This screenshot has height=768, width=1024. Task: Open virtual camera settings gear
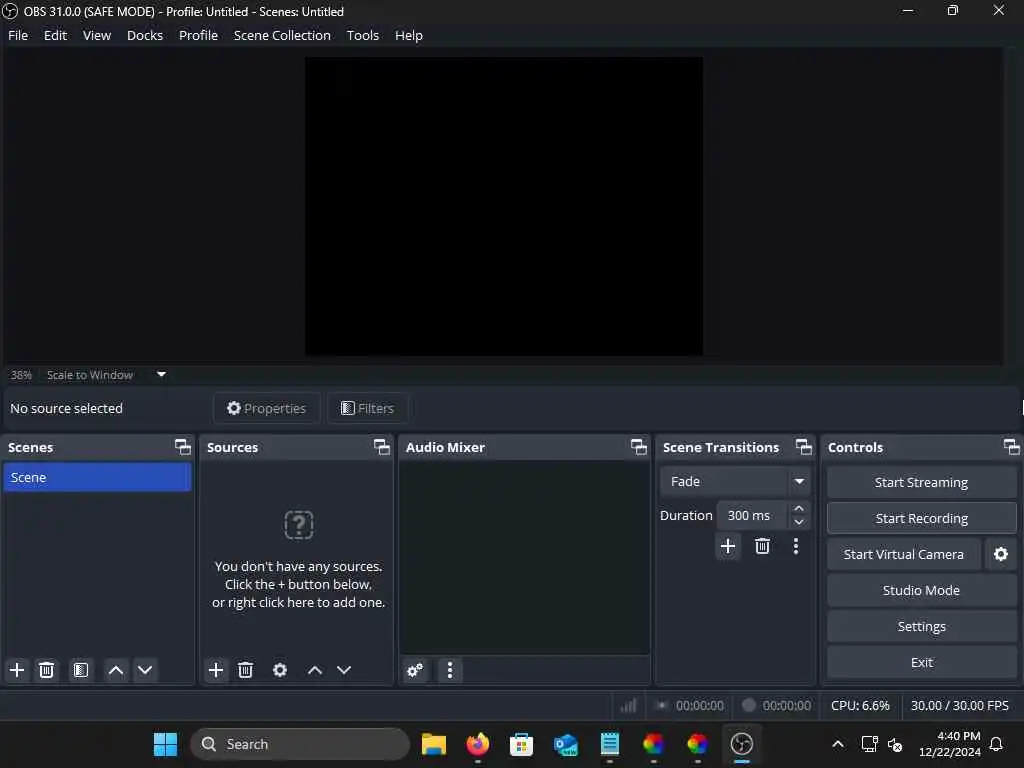[1000, 554]
